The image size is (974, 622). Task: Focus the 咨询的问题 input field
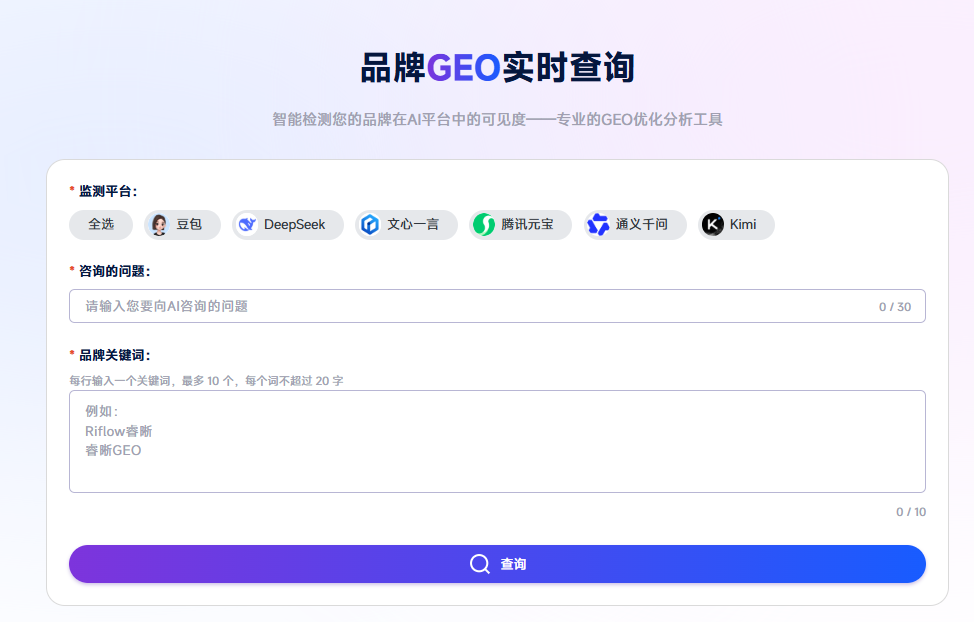470,306
